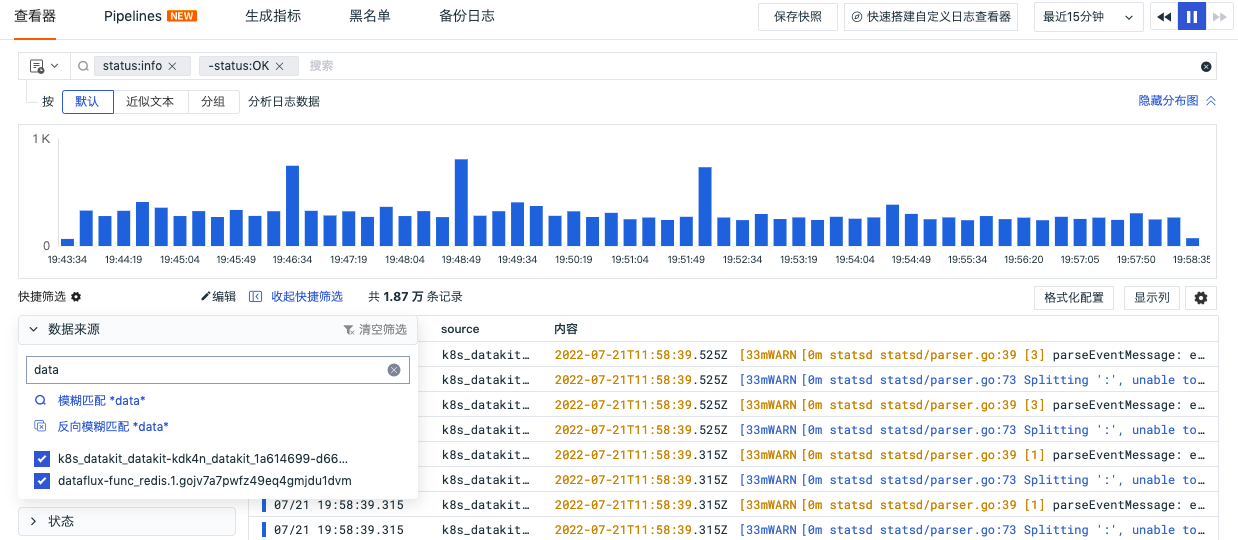
Task: Expand the 状态 filter section
Action: (33, 521)
